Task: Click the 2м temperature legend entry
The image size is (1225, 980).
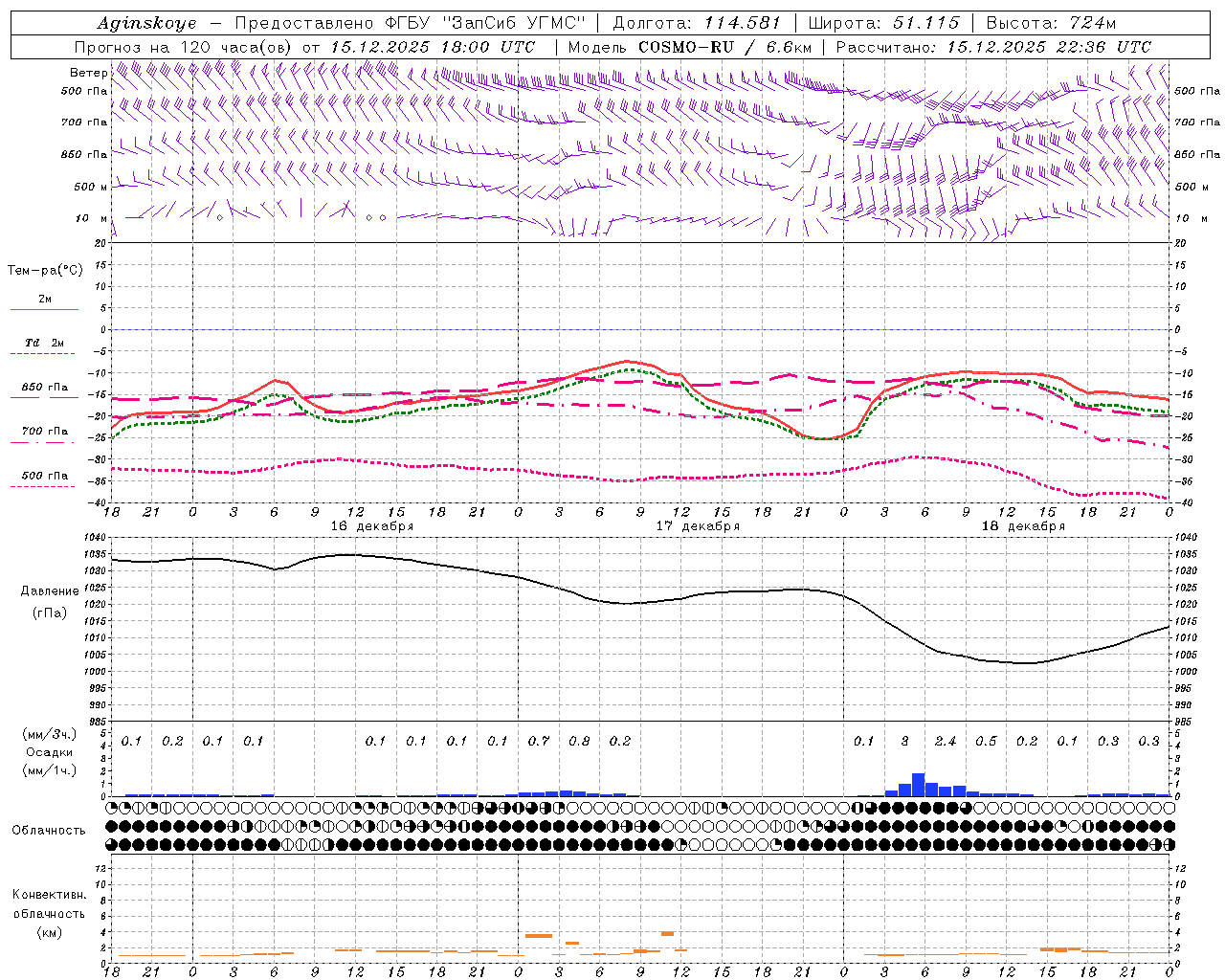Action: 45,300
